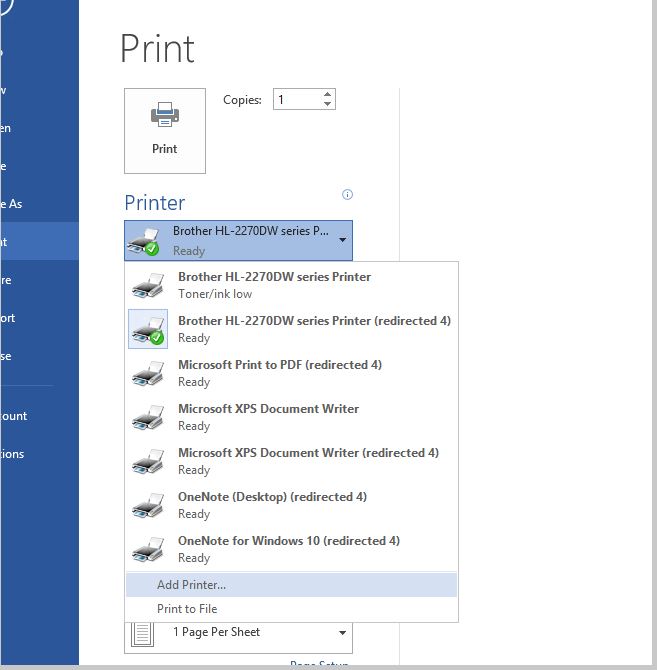Image resolution: width=657 pixels, height=670 pixels.
Task: Decrease copies with the down arrow
Action: [327, 104]
